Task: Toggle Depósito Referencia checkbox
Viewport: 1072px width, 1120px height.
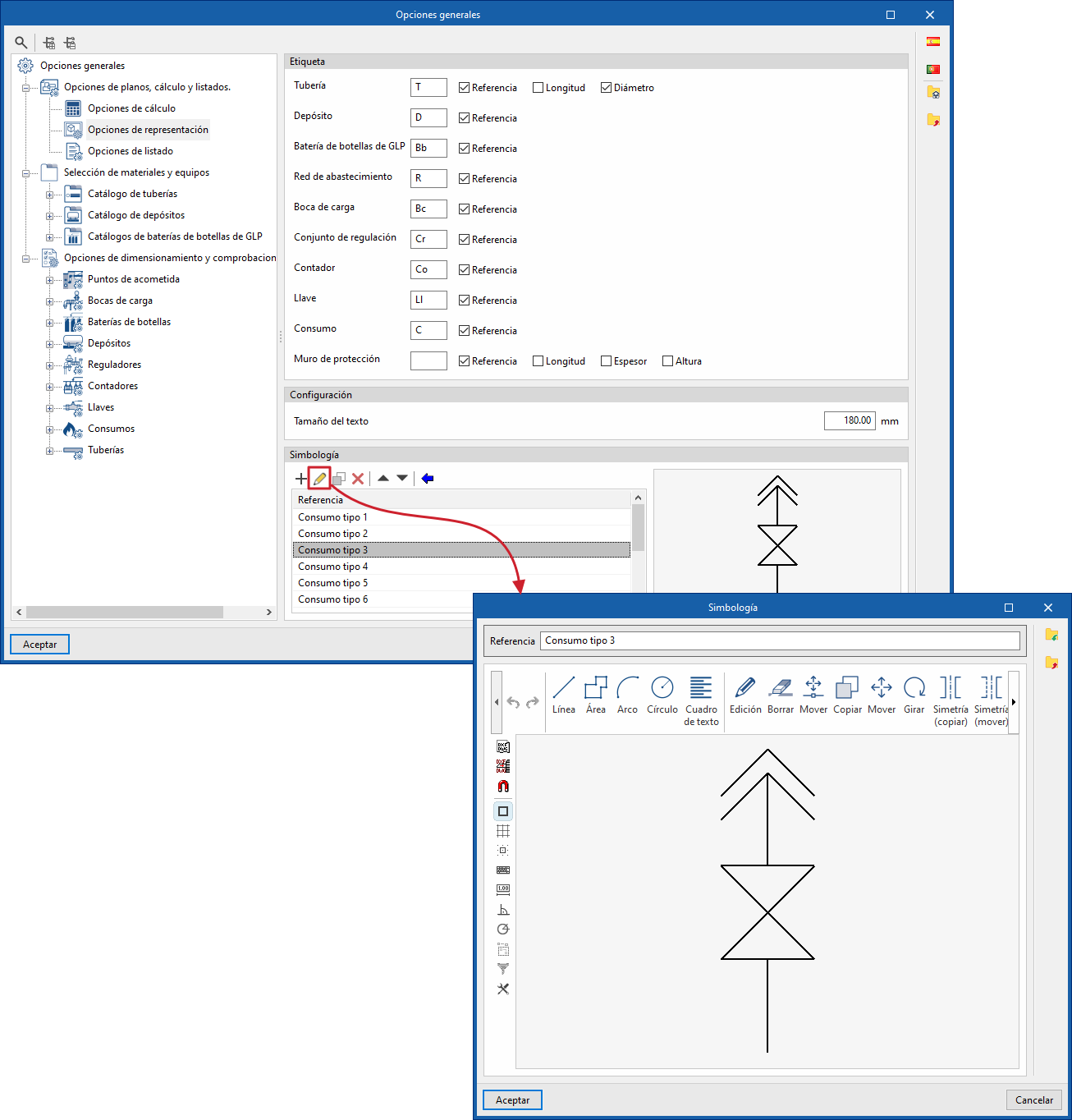Action: click(465, 118)
